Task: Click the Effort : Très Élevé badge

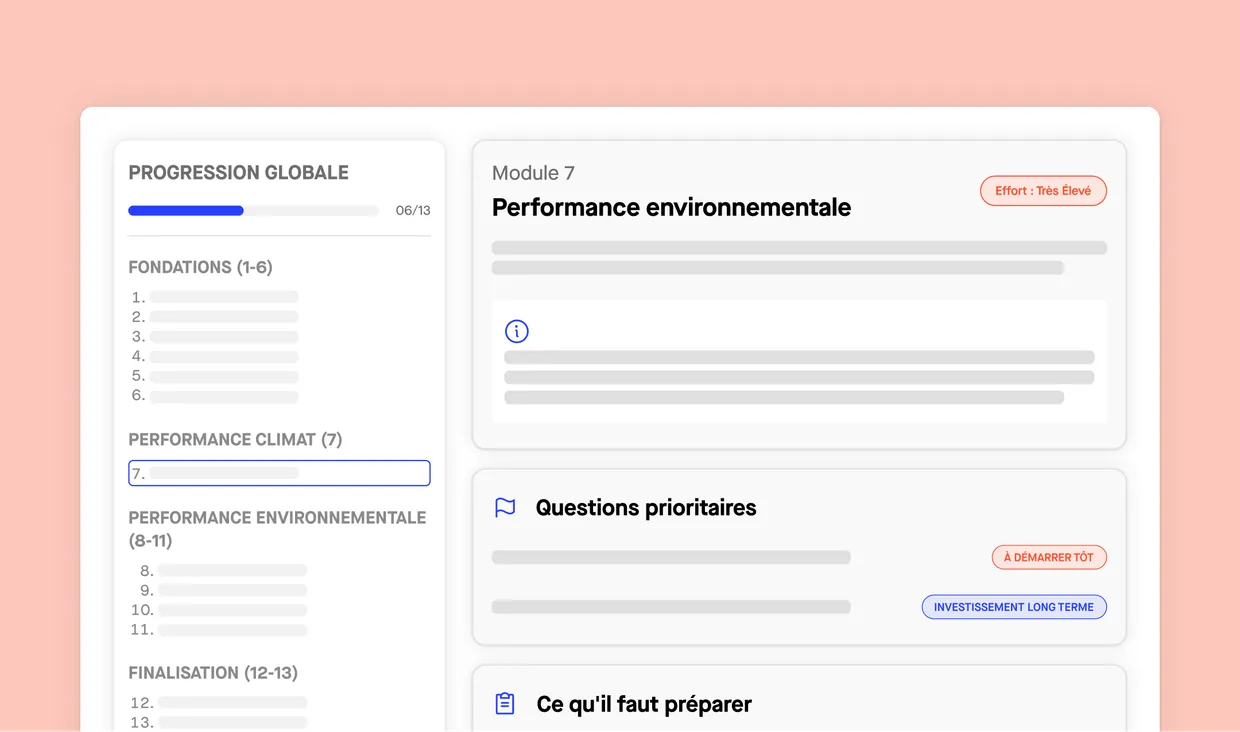Action: coord(1043,191)
